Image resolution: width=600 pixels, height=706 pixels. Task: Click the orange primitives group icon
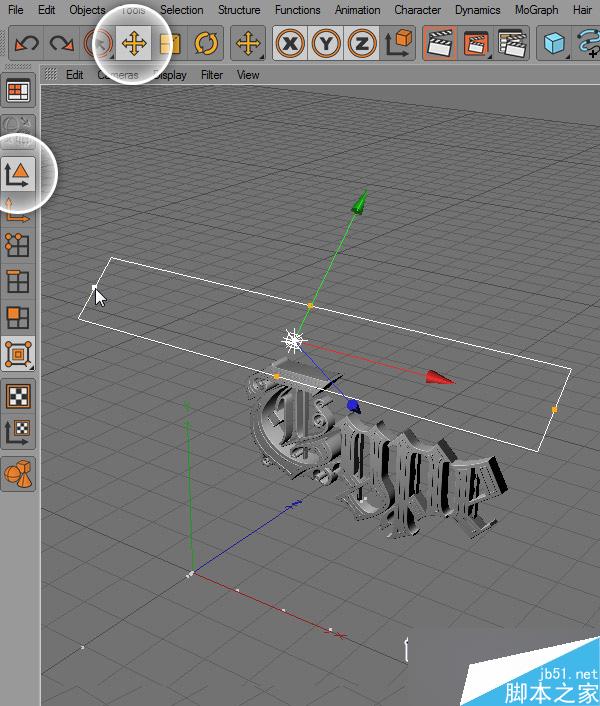click(x=18, y=474)
